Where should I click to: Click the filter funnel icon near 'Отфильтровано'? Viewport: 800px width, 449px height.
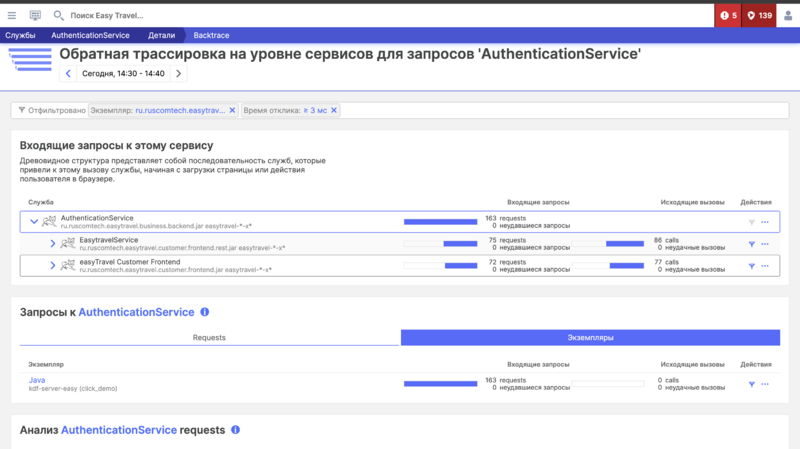click(22, 110)
